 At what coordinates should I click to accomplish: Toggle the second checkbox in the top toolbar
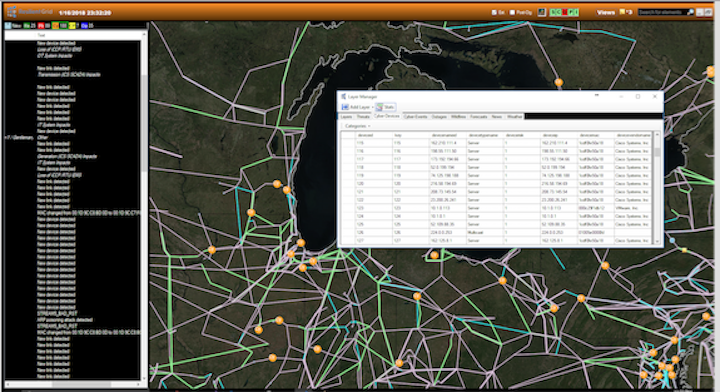512,12
